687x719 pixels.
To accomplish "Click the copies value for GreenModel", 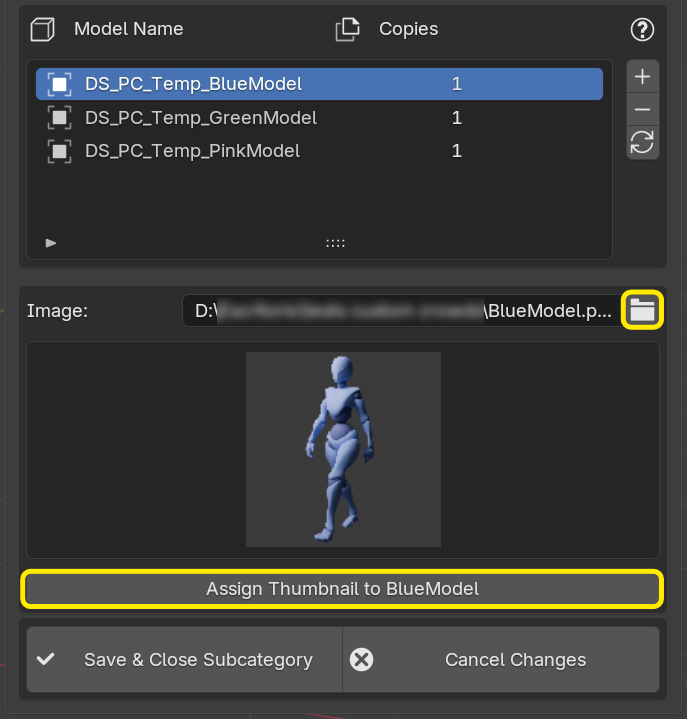I will point(457,118).
